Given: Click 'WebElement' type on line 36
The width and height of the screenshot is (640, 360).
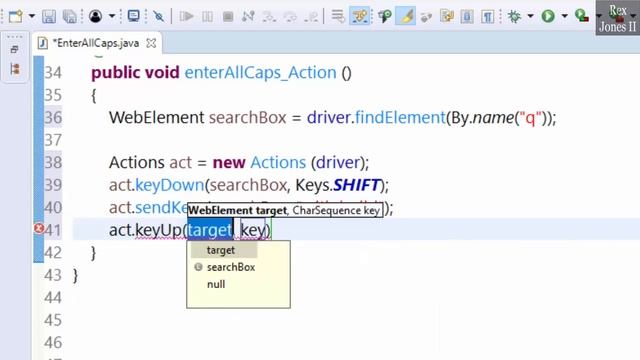Looking at the screenshot, I should (156, 118).
